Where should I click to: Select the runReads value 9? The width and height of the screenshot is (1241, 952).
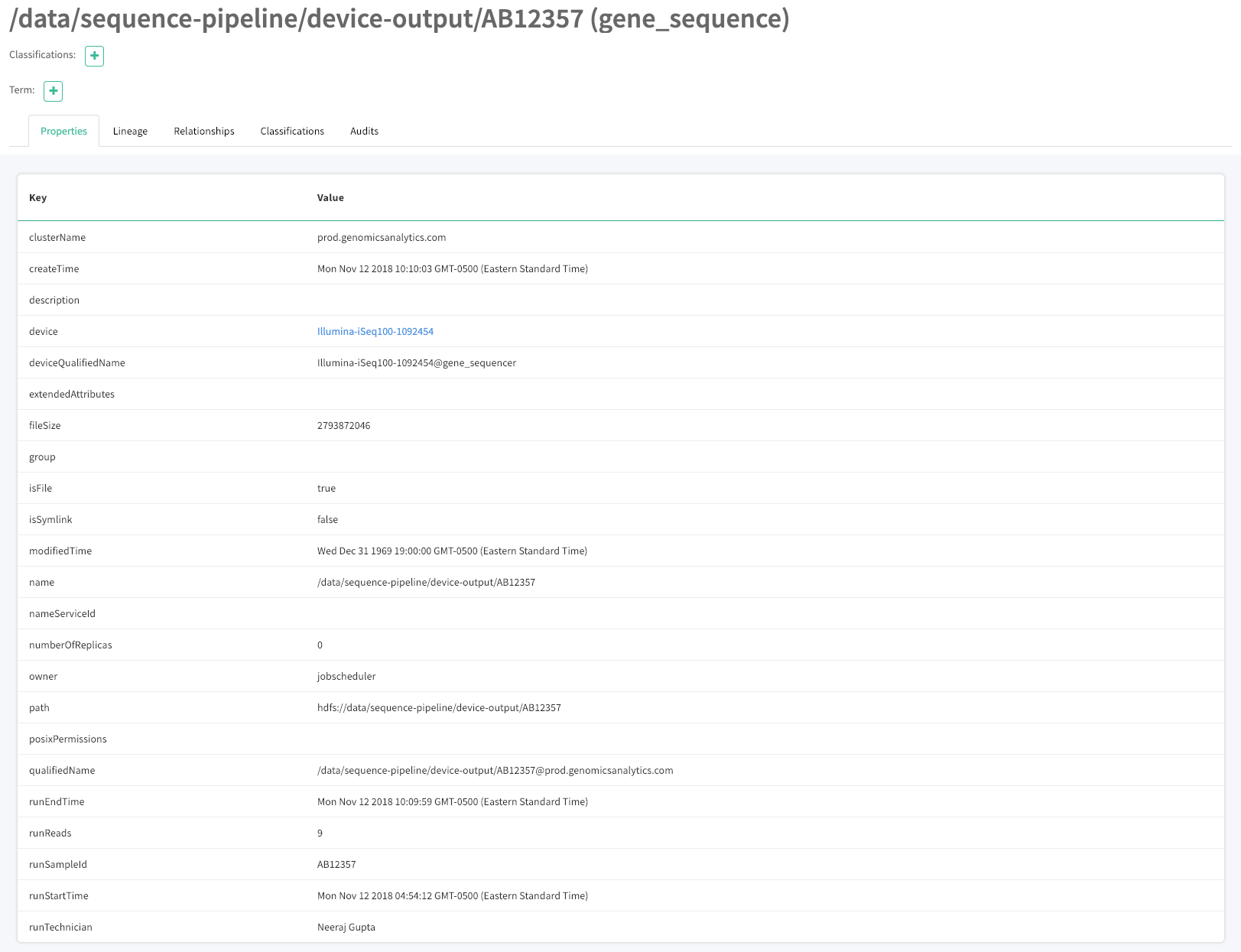320,833
